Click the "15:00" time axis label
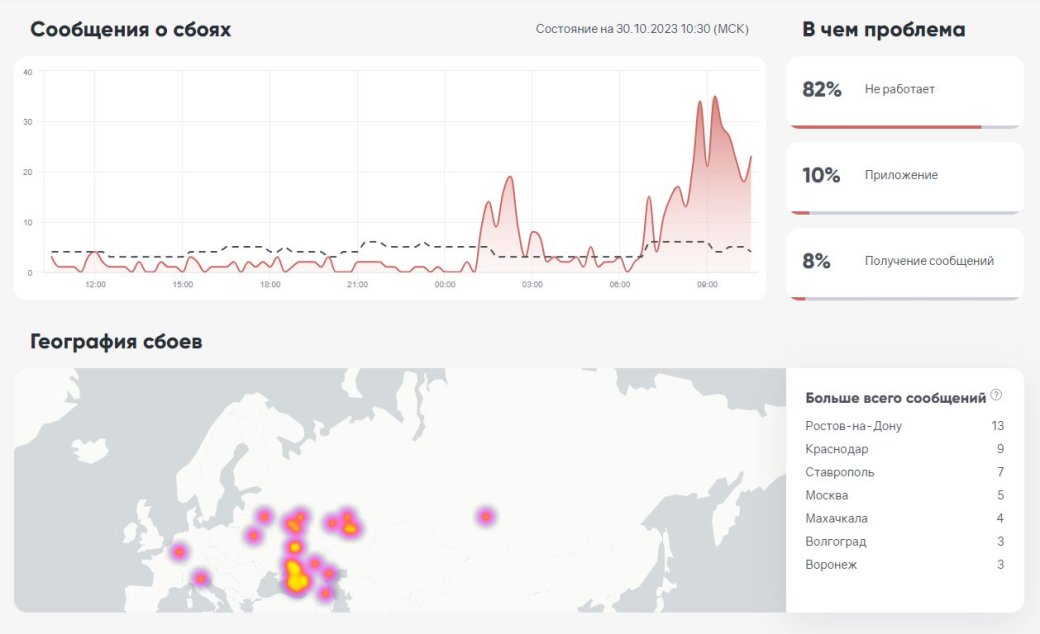The height and width of the screenshot is (634, 1040). [182, 285]
